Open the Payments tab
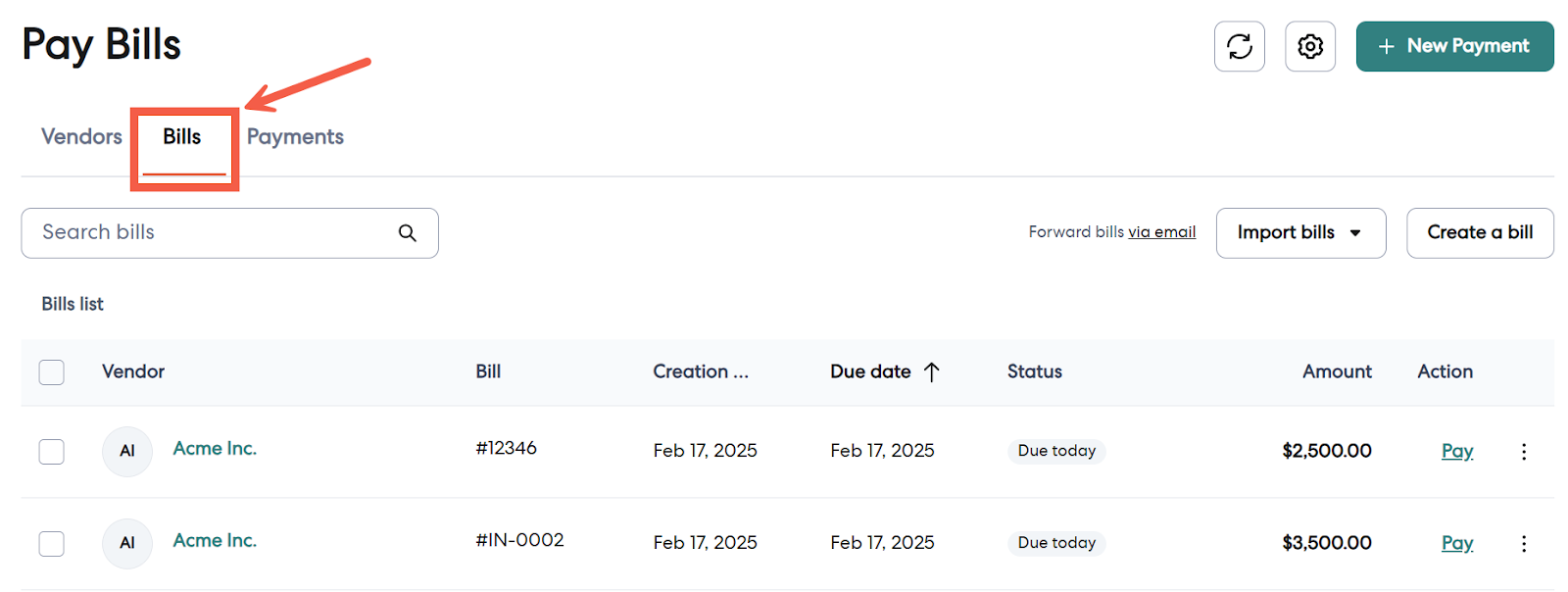Viewport: 1568px width, 592px height. click(295, 137)
